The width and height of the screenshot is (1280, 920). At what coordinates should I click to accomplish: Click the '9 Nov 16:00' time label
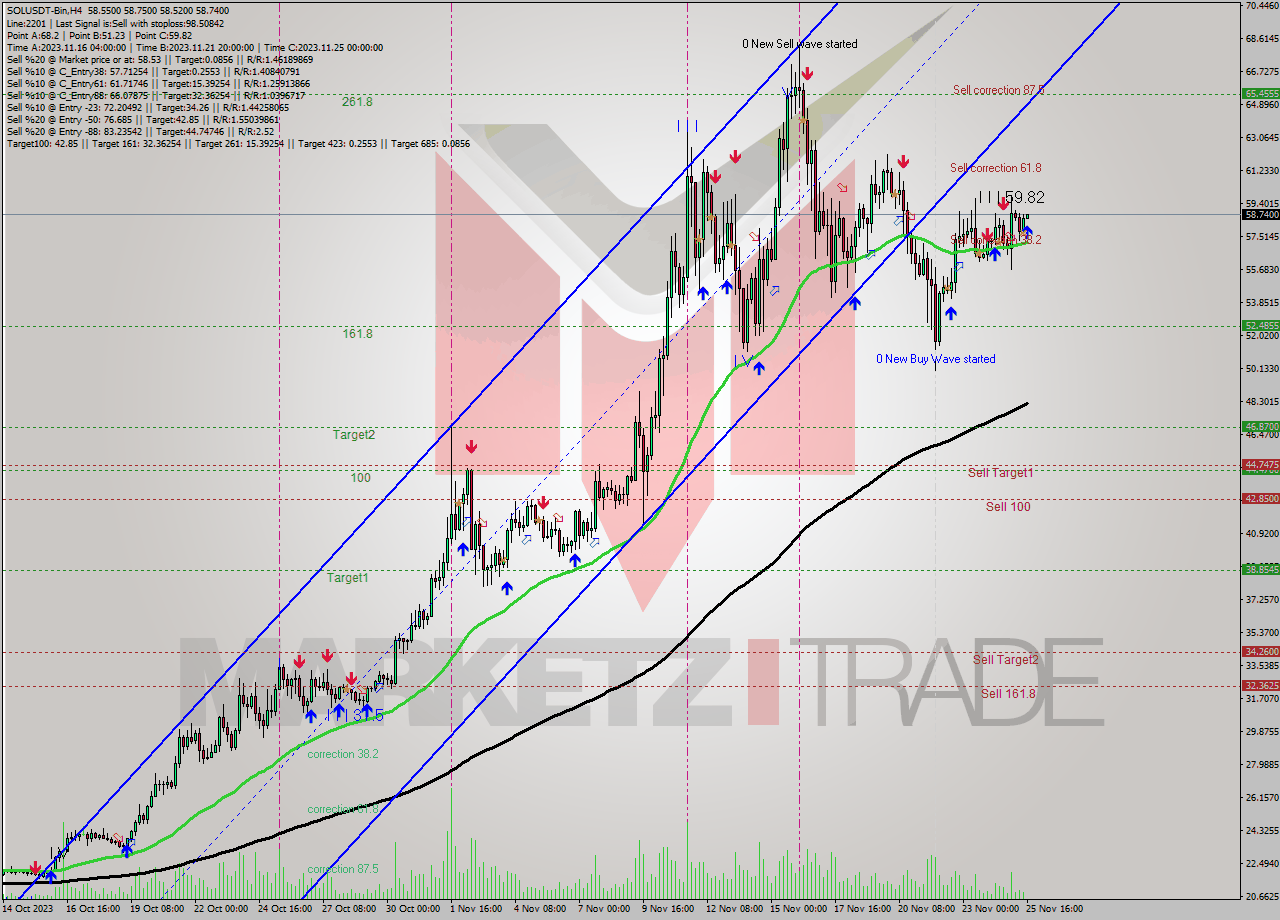669,909
